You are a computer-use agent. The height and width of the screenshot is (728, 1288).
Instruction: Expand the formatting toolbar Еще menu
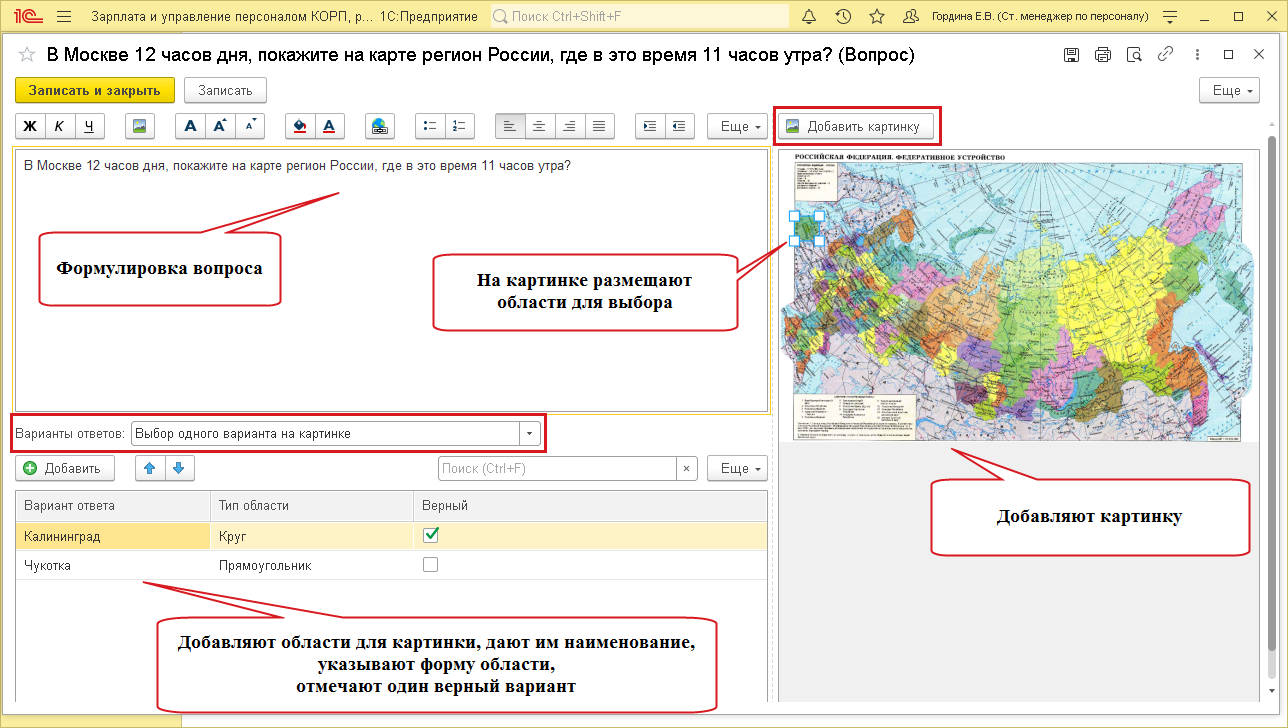[739, 126]
